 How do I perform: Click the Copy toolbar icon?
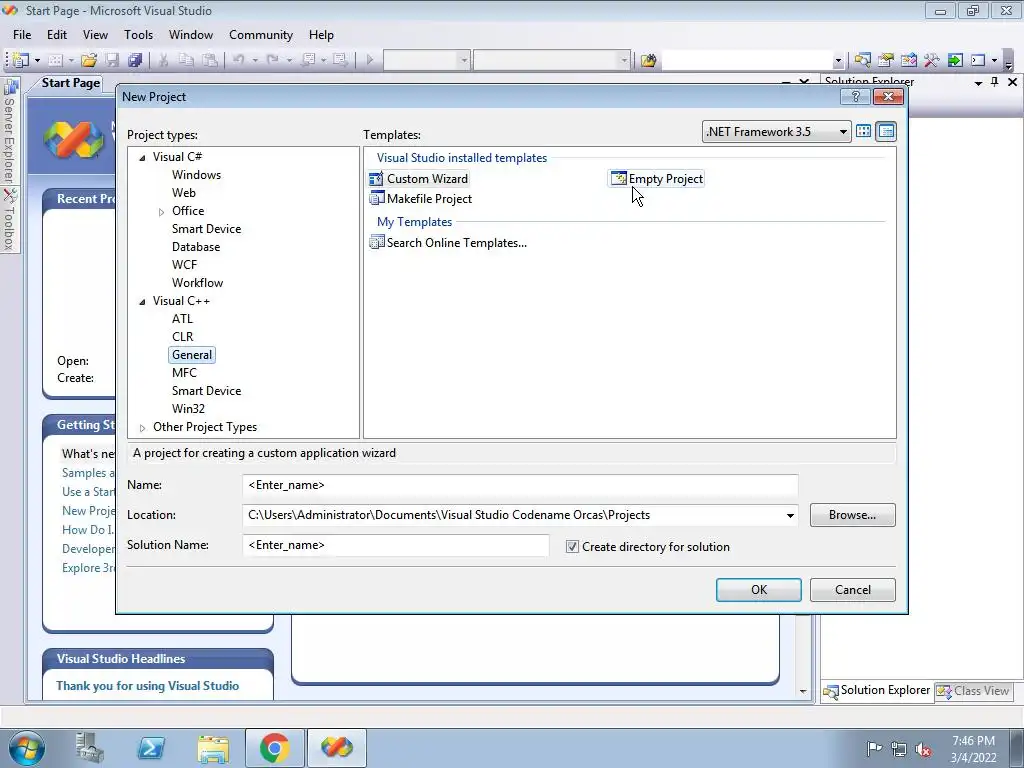pyautogui.click(x=186, y=60)
